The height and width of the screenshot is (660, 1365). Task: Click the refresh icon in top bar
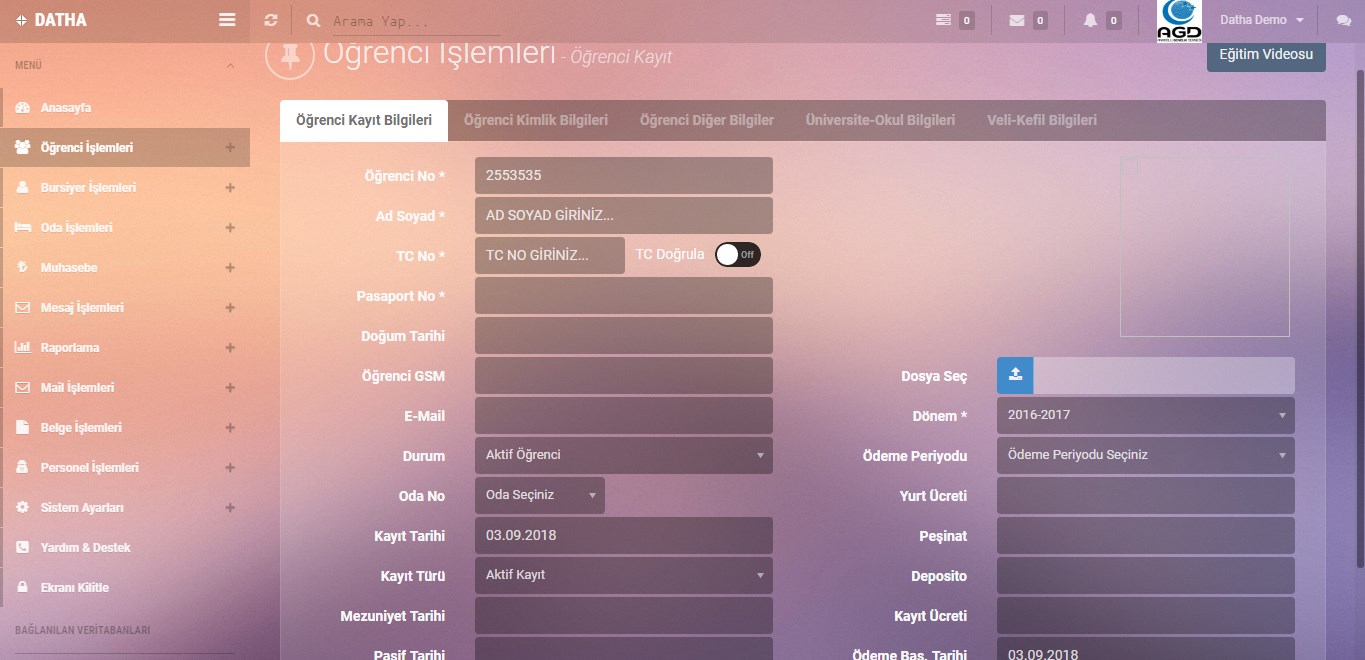click(271, 20)
